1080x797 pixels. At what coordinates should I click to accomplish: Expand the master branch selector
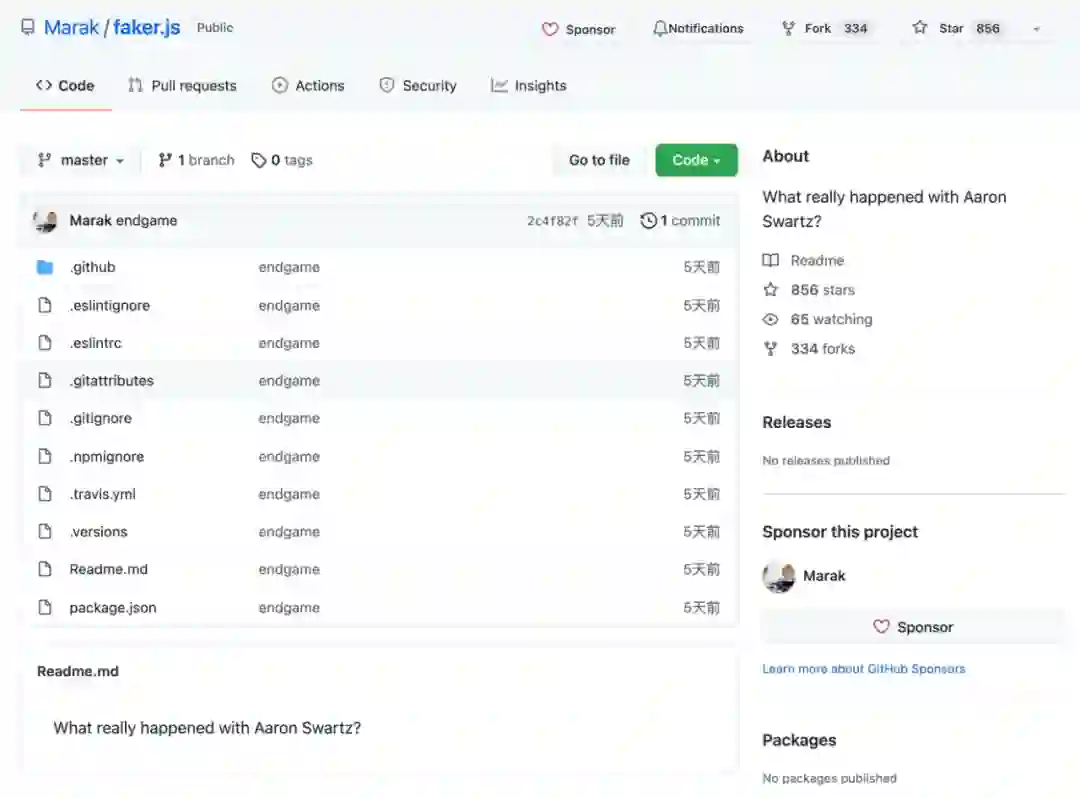(x=81, y=160)
